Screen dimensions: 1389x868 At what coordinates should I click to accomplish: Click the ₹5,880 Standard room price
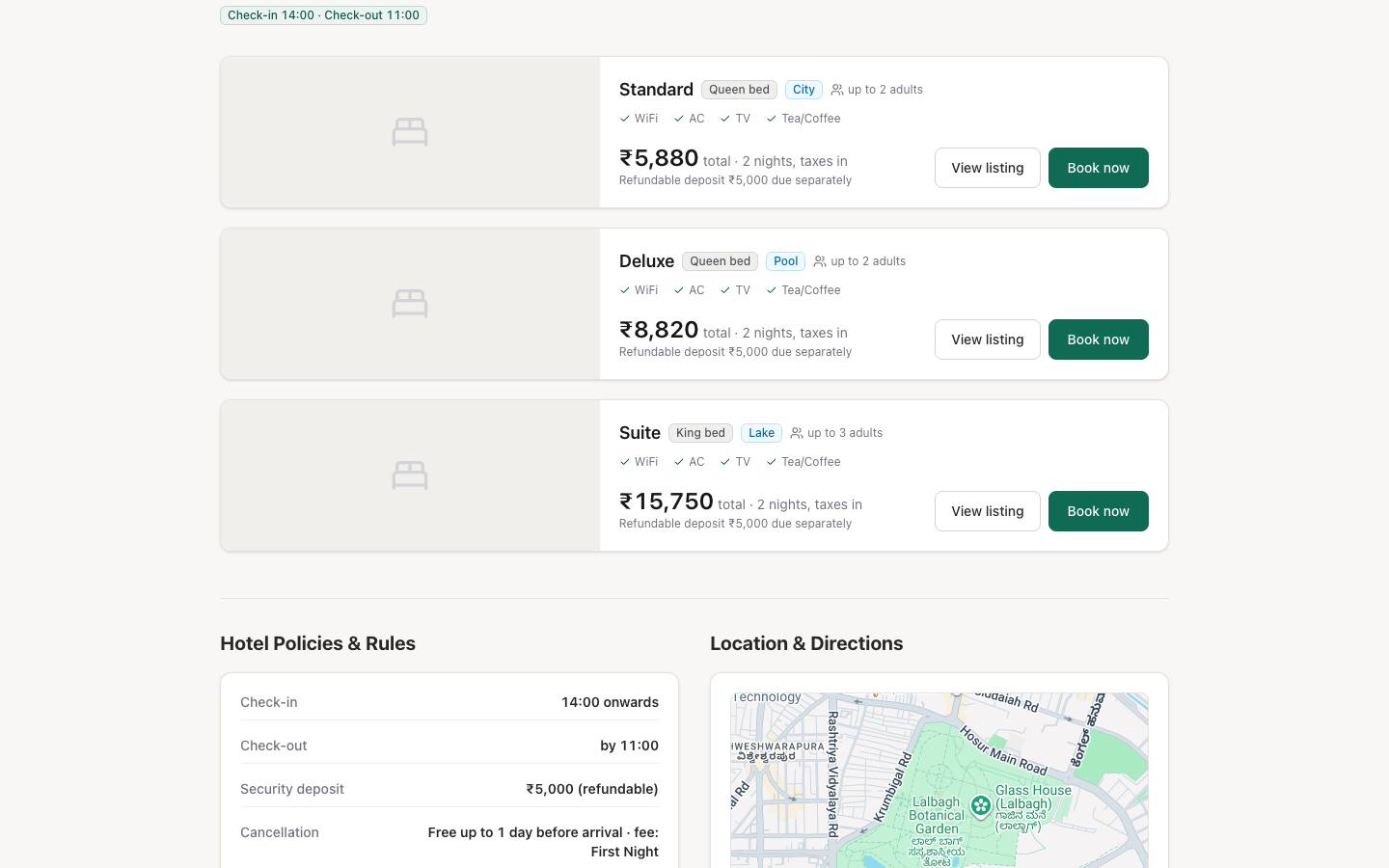[659, 158]
